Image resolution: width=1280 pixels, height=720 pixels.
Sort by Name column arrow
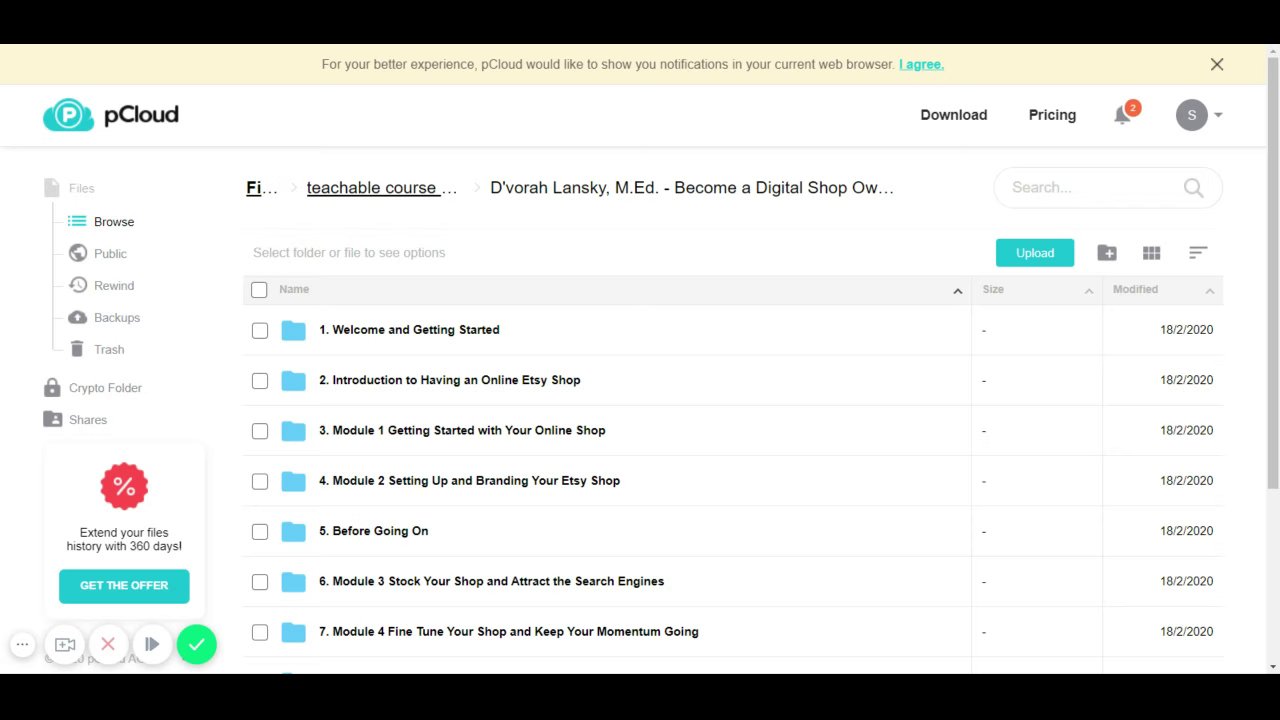pos(957,291)
